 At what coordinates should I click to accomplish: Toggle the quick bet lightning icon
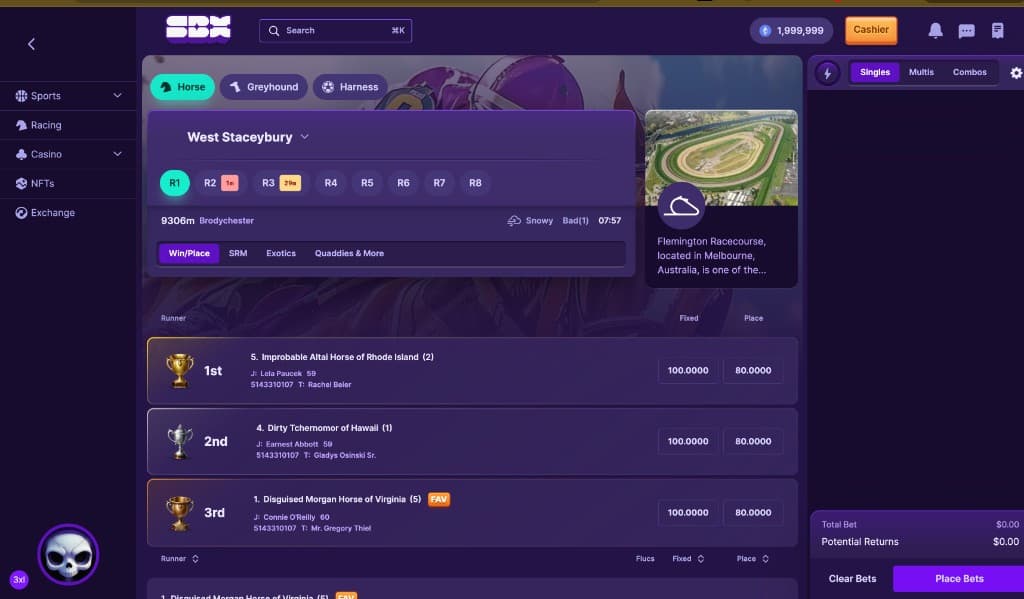click(x=827, y=73)
